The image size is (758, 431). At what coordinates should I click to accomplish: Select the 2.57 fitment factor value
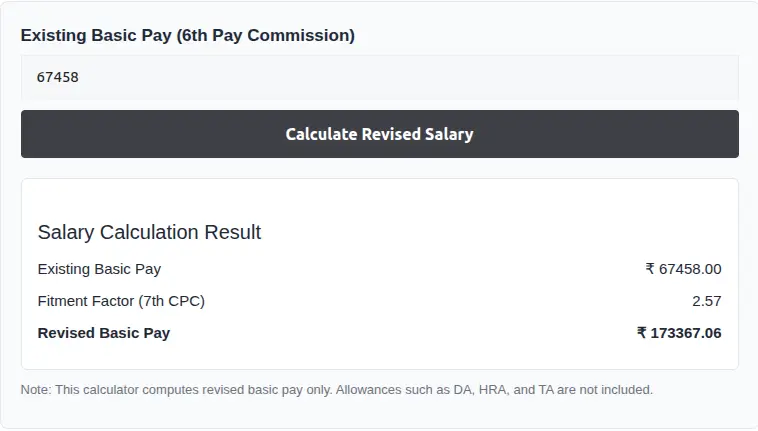pyautogui.click(x=706, y=301)
